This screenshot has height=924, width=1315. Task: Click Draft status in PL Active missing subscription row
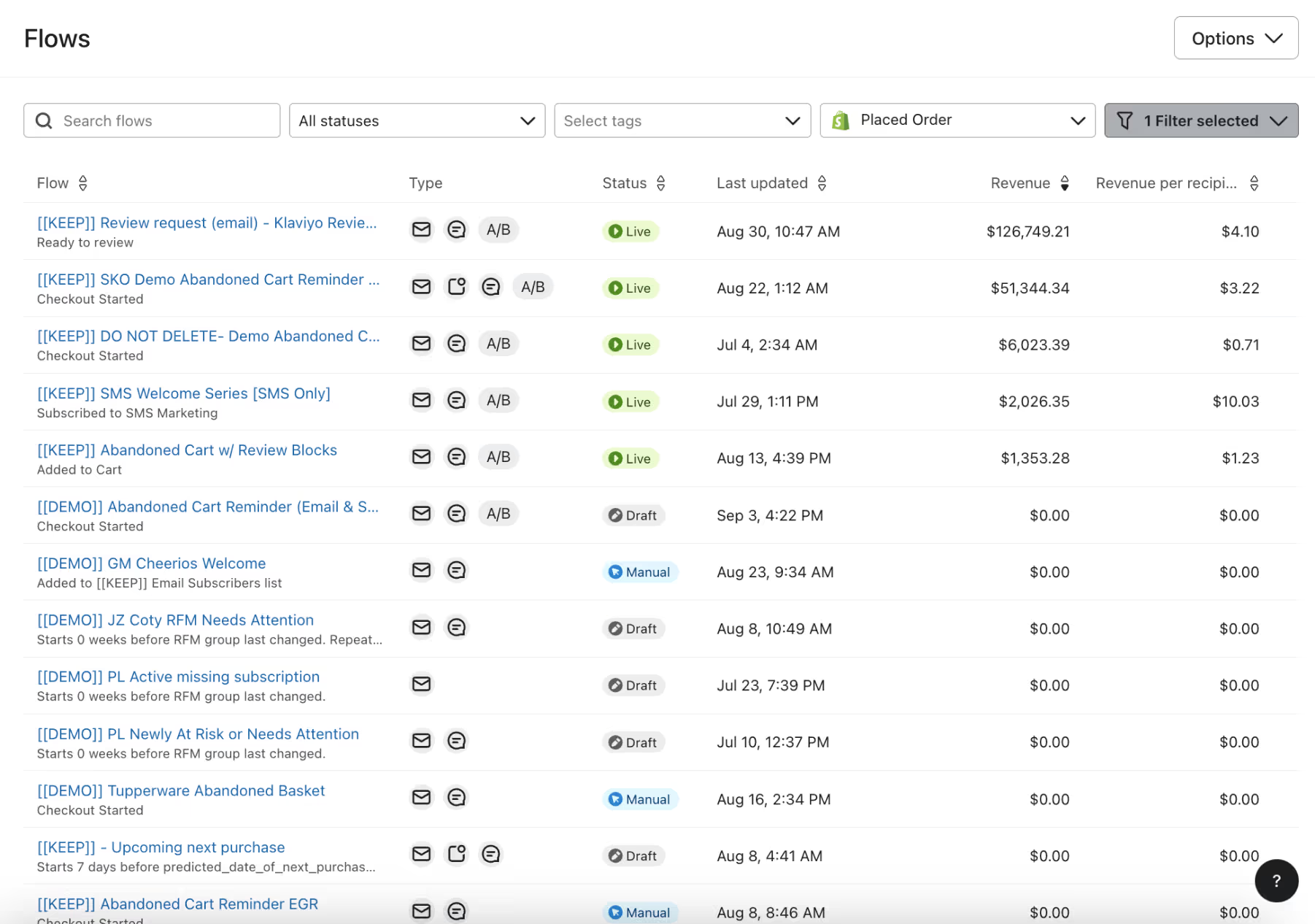[633, 685]
